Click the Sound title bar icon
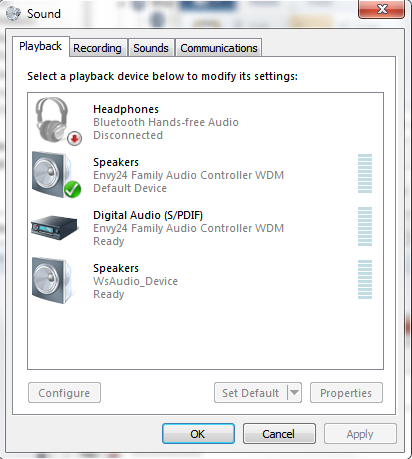Viewport: 412px width, 459px height. click(13, 13)
